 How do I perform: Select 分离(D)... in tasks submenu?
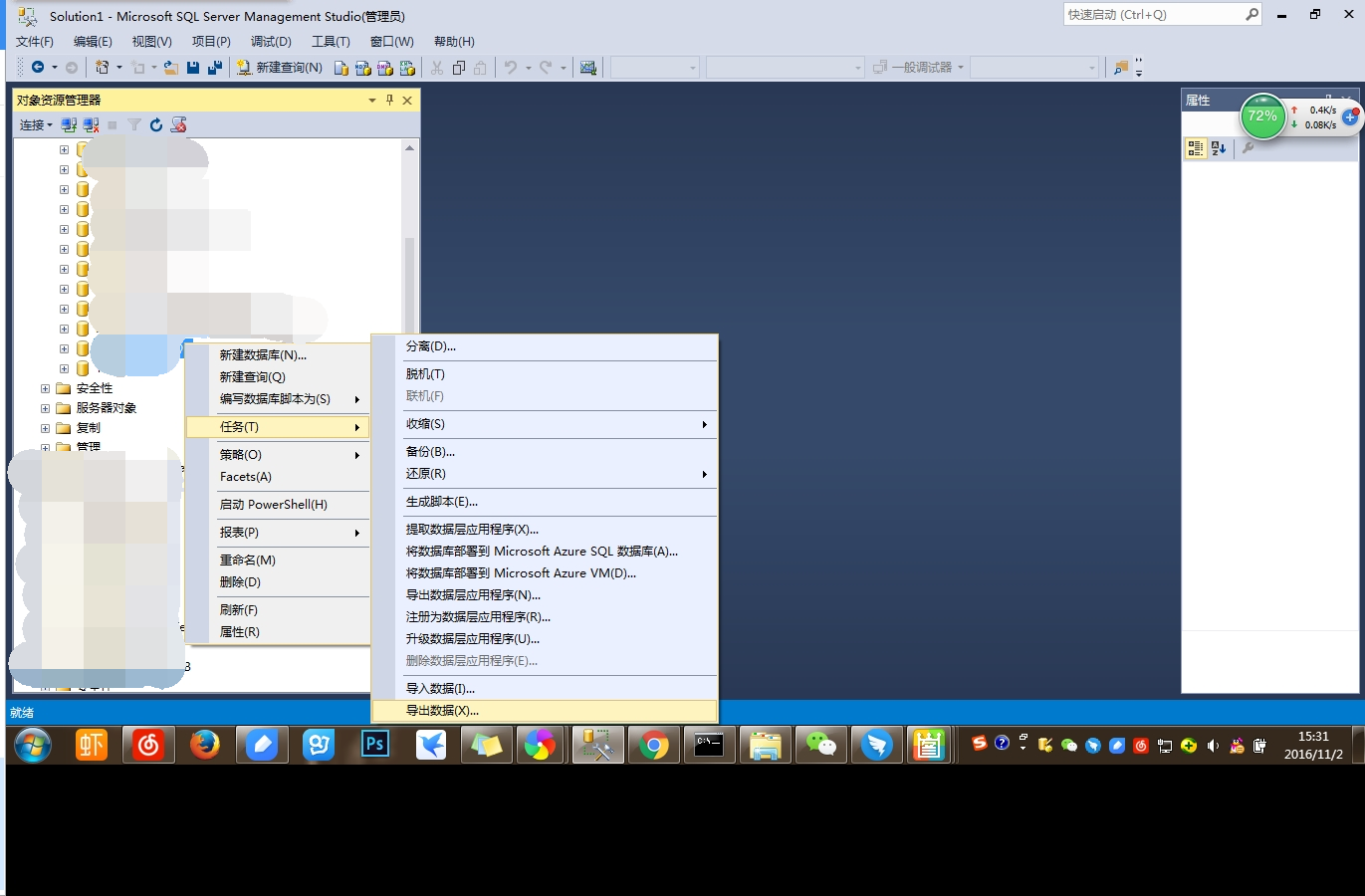point(544,346)
